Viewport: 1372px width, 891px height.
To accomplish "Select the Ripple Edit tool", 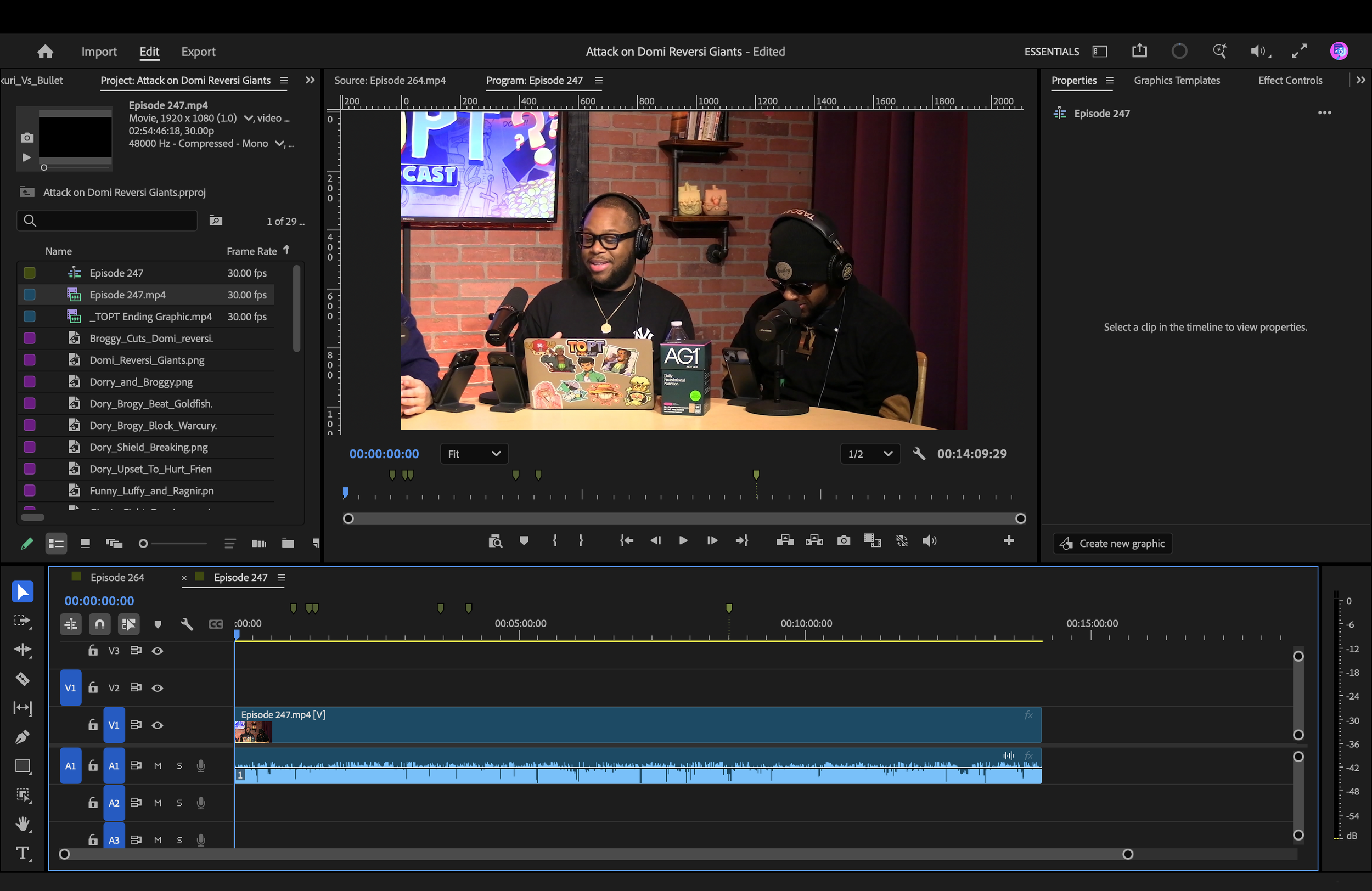I will (23, 650).
